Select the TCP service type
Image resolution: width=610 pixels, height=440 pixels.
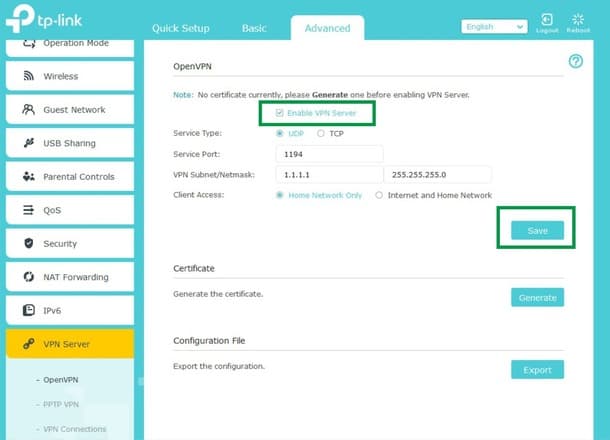321,133
